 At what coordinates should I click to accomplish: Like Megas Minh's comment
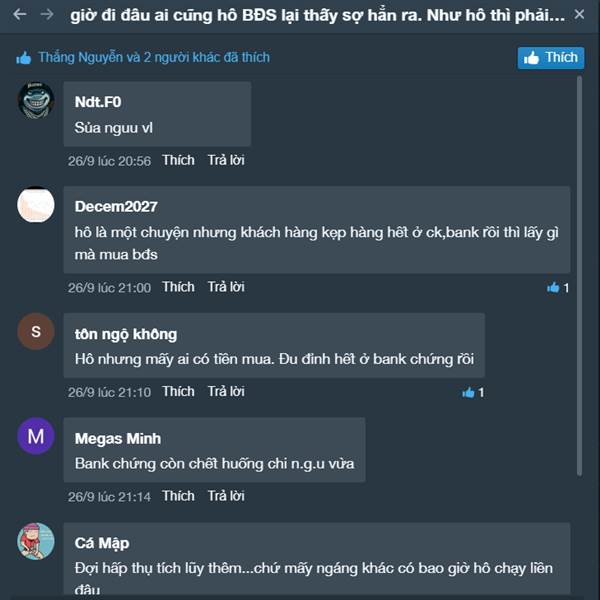coord(178,495)
